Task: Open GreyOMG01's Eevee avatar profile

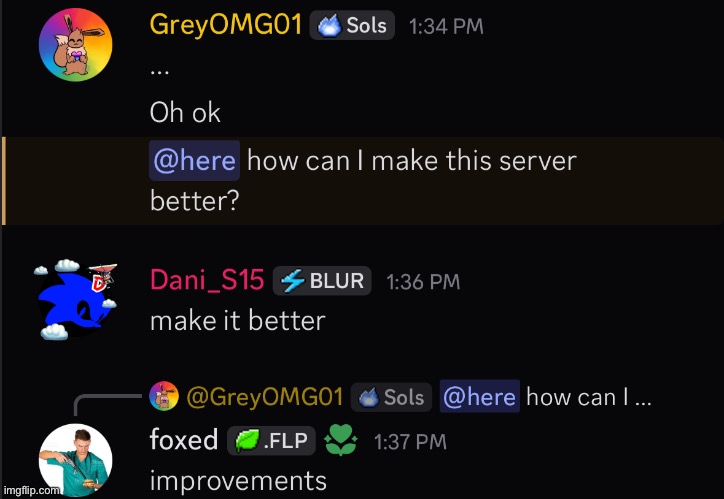Action: point(75,45)
